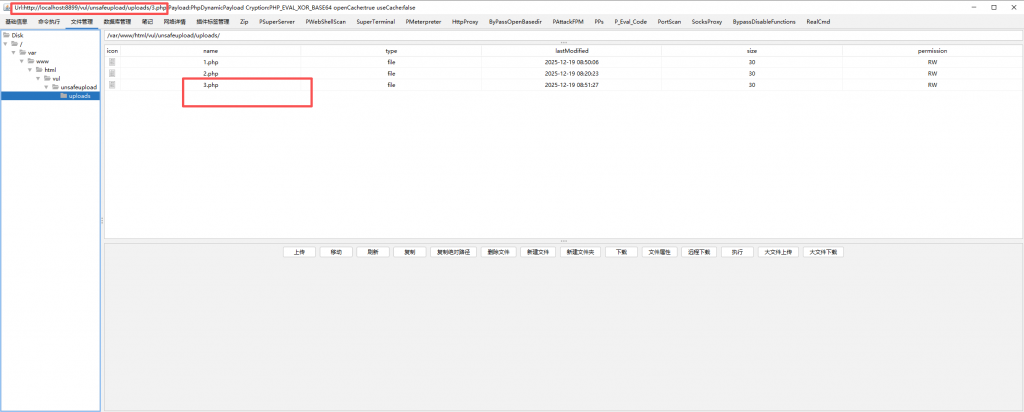Collapse the vul tree node arrow
The height and width of the screenshot is (412, 1024).
pyautogui.click(x=37, y=78)
